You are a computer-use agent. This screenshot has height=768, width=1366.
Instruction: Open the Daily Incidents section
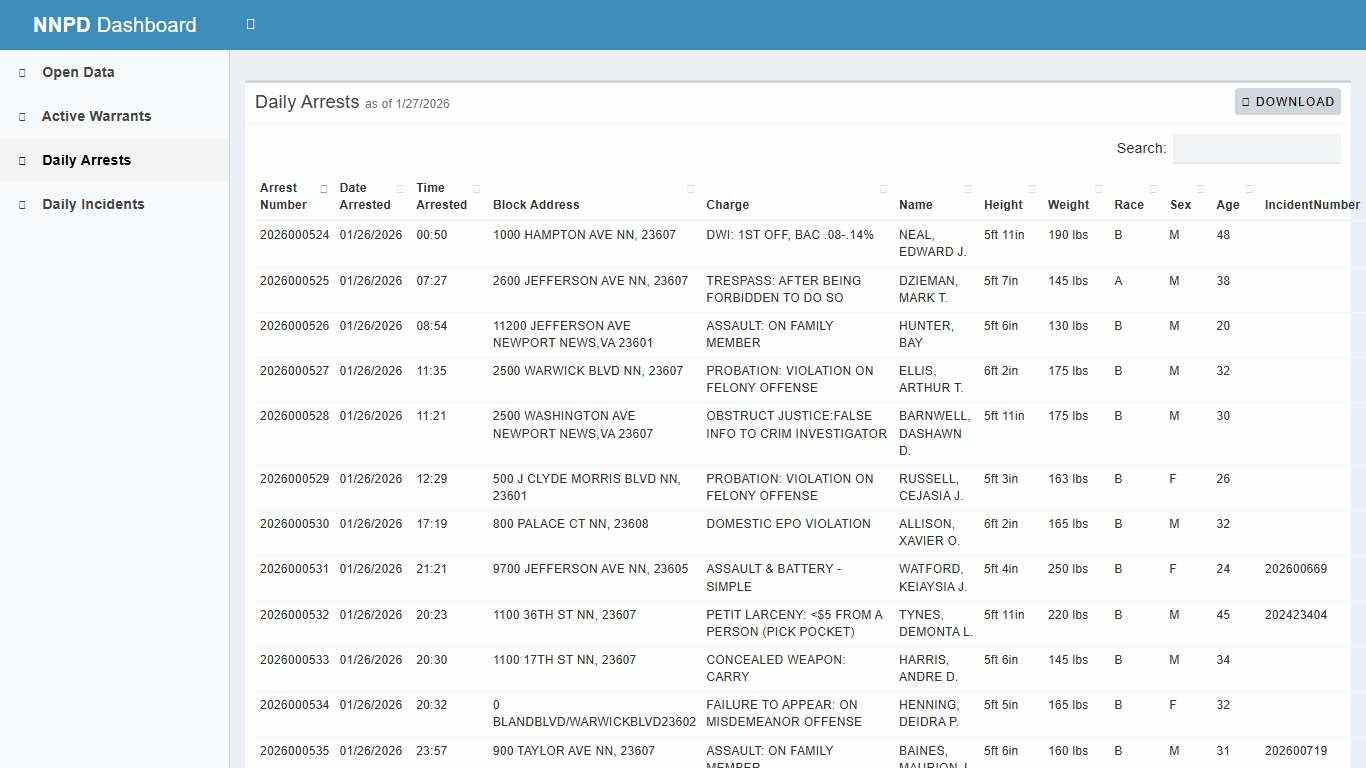tap(93, 204)
